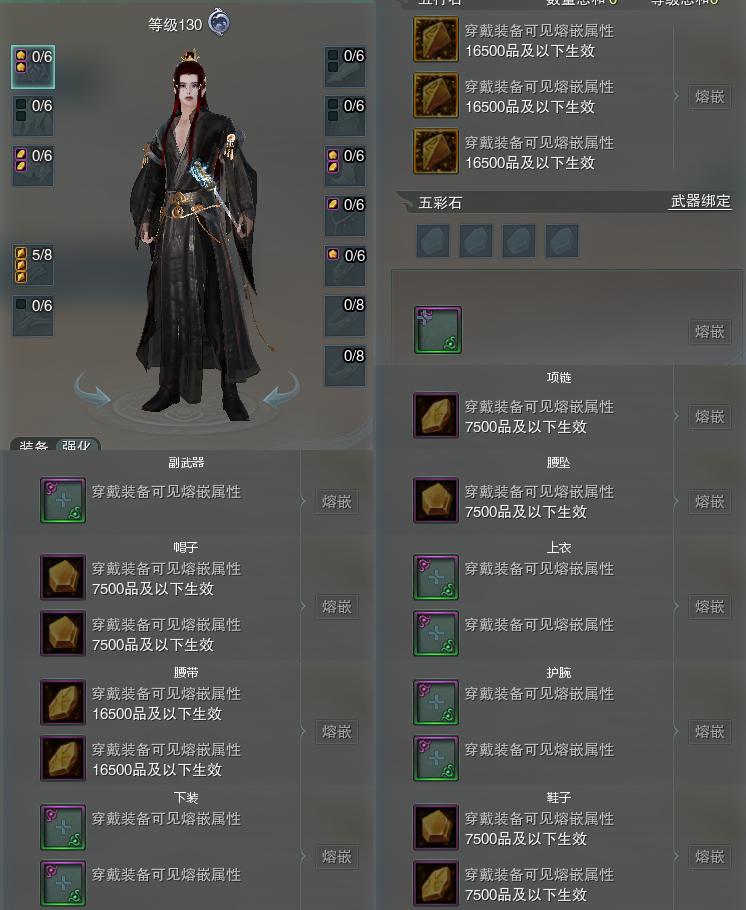746x910 pixels.
Task: Expand the 腰带 row arrow
Action: (x=302, y=731)
